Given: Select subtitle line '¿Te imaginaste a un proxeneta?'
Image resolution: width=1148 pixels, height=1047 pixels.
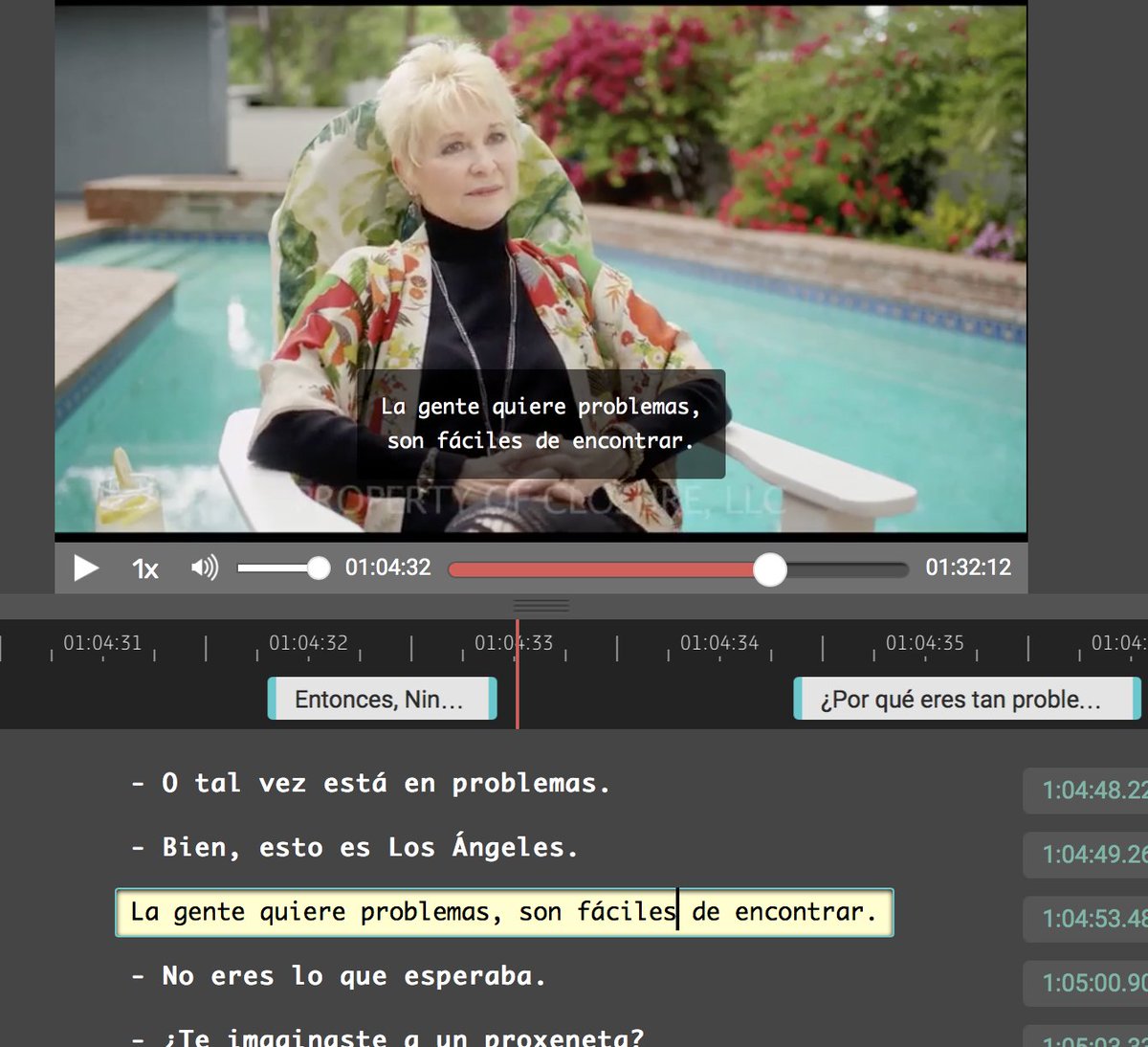Looking at the screenshot, I should [x=387, y=1037].
